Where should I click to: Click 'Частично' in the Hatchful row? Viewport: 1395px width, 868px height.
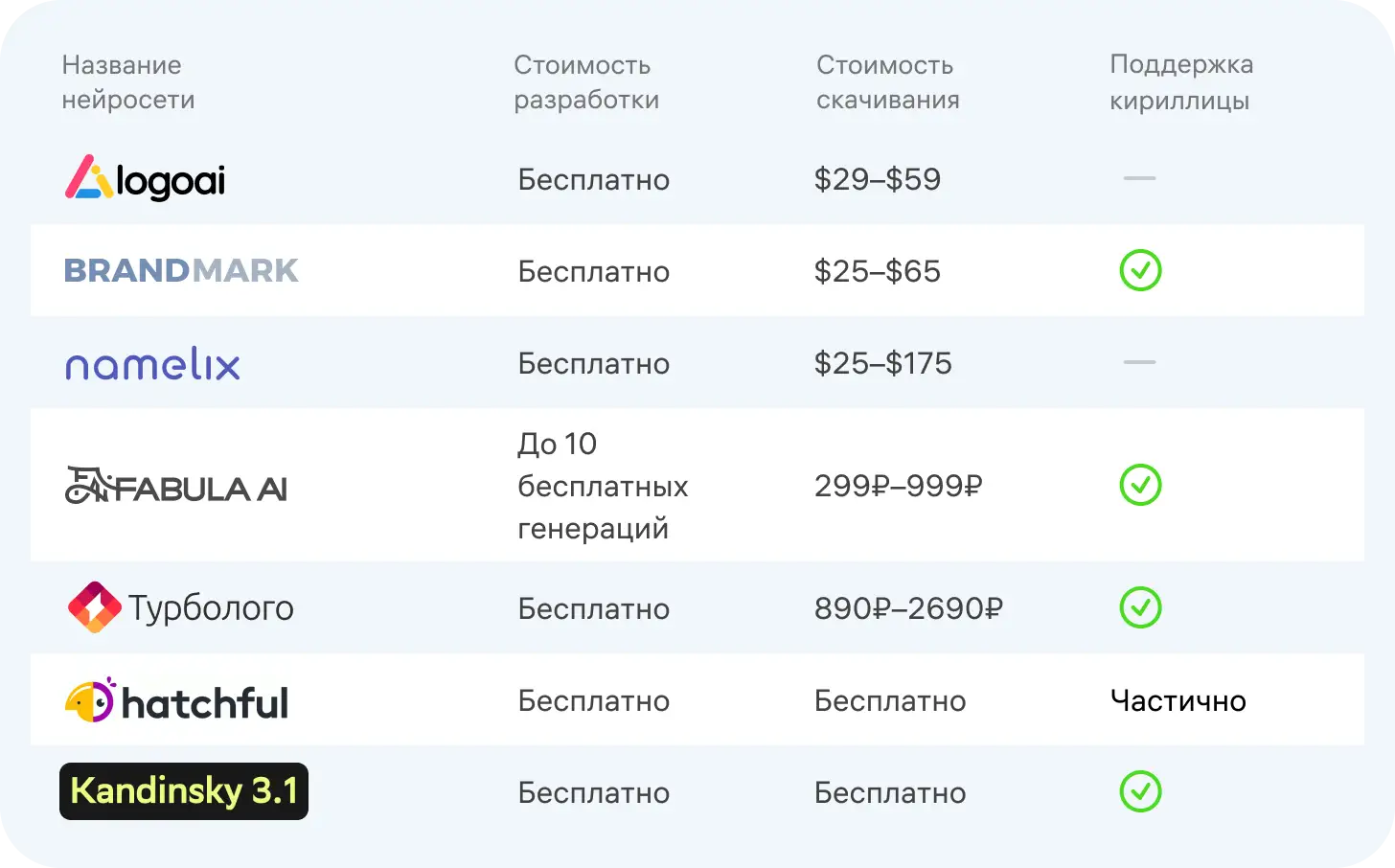[x=1178, y=700]
